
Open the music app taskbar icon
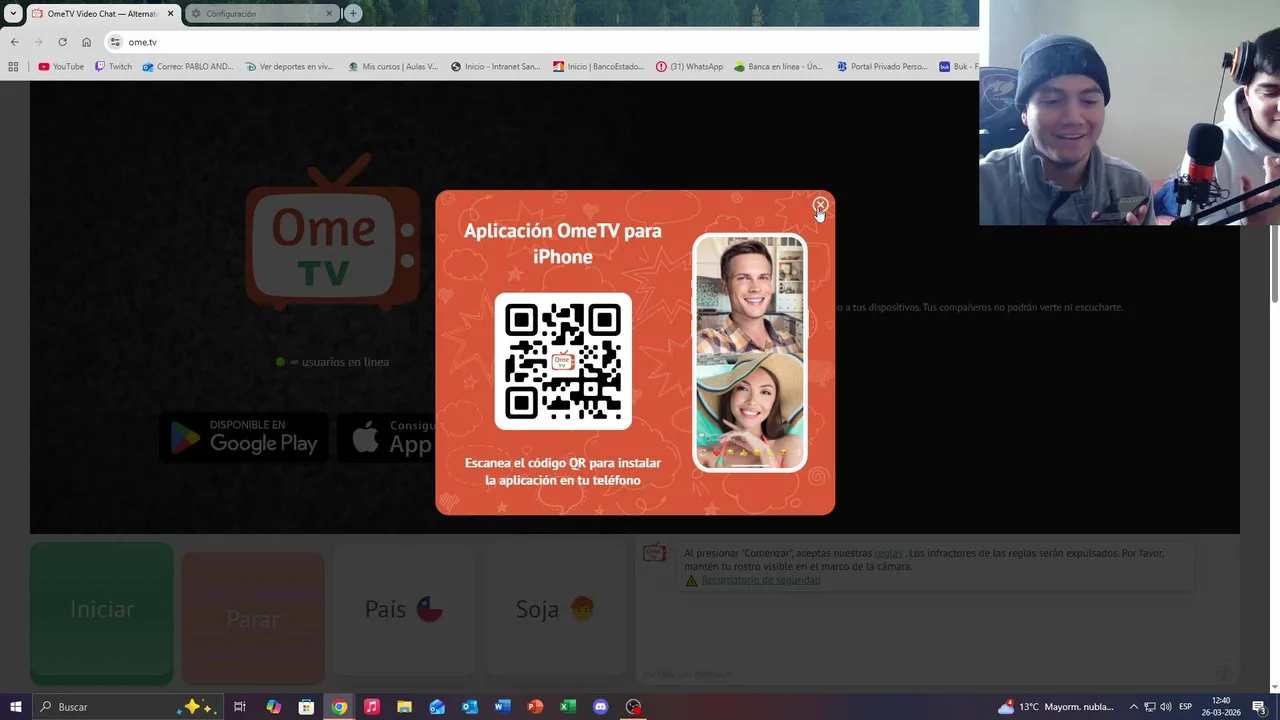pos(371,707)
